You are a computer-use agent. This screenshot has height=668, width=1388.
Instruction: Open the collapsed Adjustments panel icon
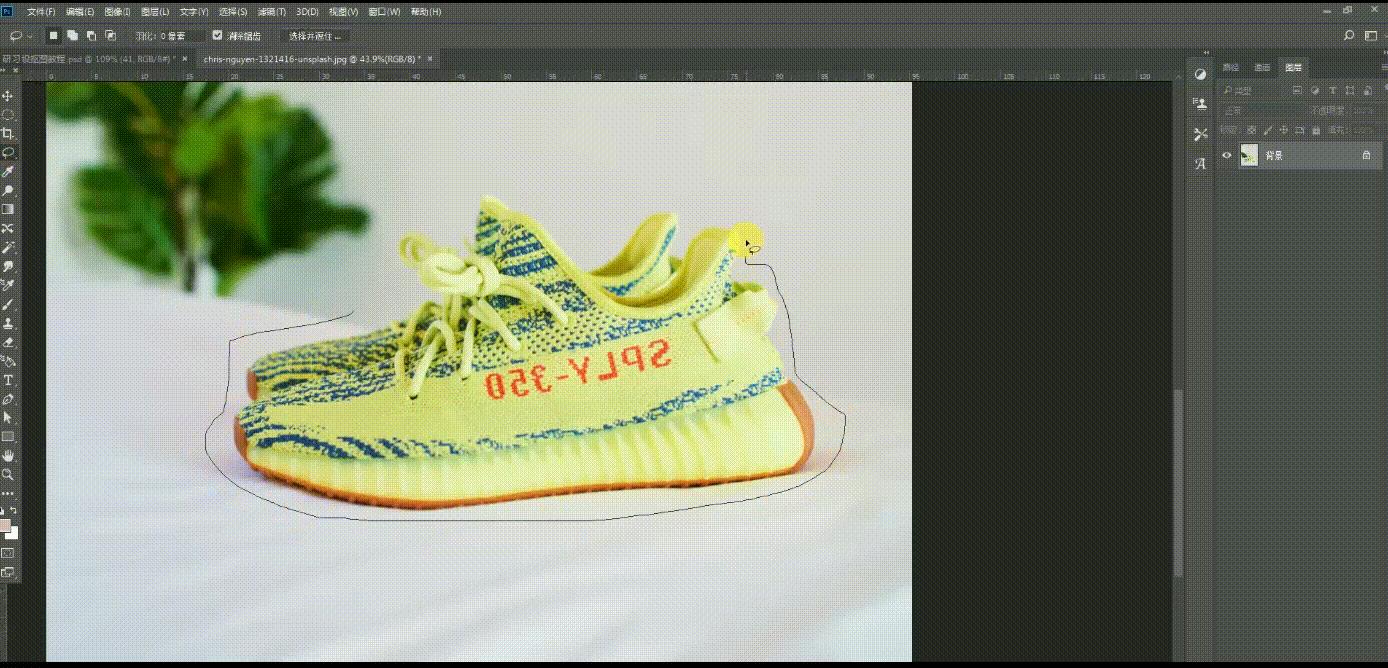pyautogui.click(x=1200, y=74)
